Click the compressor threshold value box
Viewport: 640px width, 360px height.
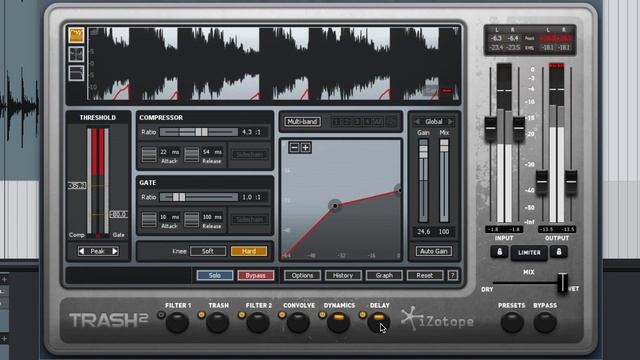click(x=77, y=186)
